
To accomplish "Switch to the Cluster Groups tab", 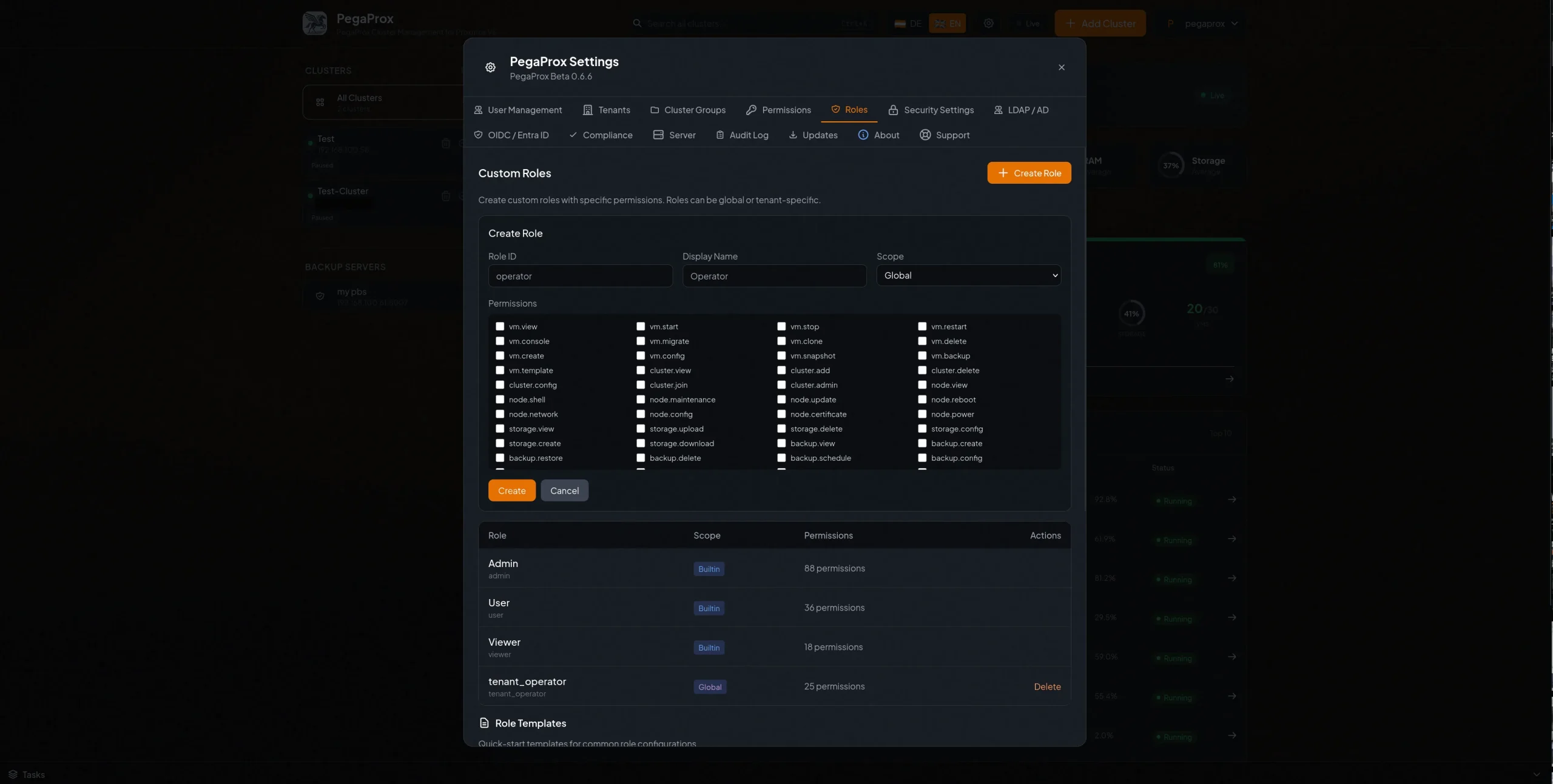I will pos(688,110).
